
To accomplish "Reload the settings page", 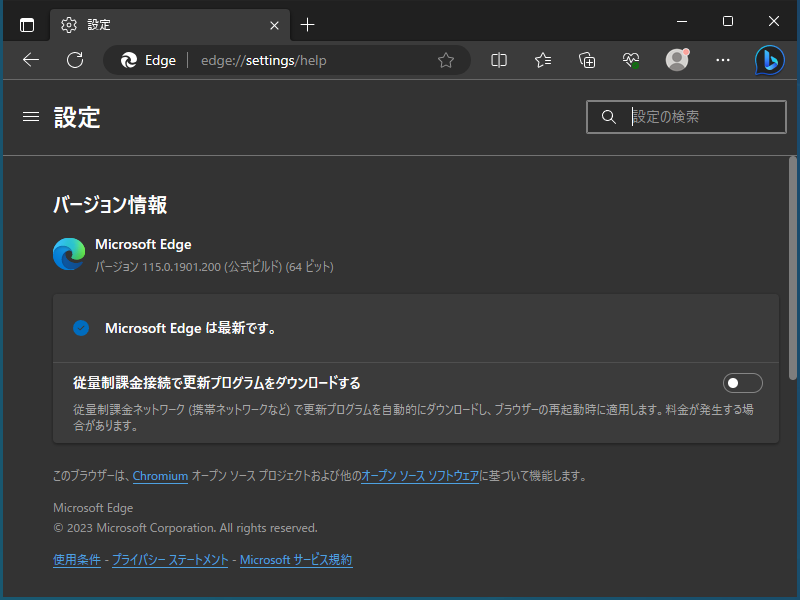I will pos(74,60).
